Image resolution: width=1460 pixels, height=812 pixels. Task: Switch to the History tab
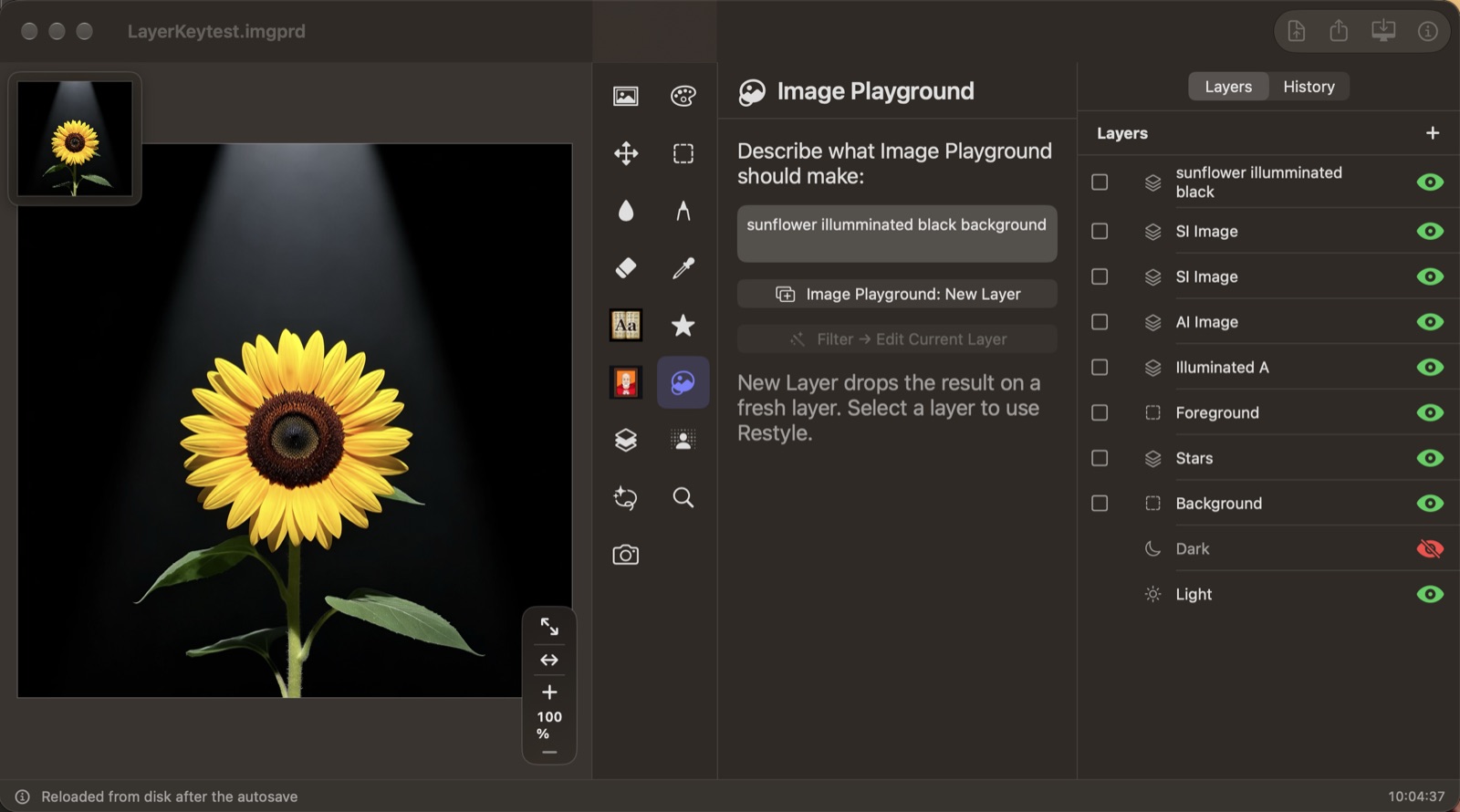click(1309, 87)
